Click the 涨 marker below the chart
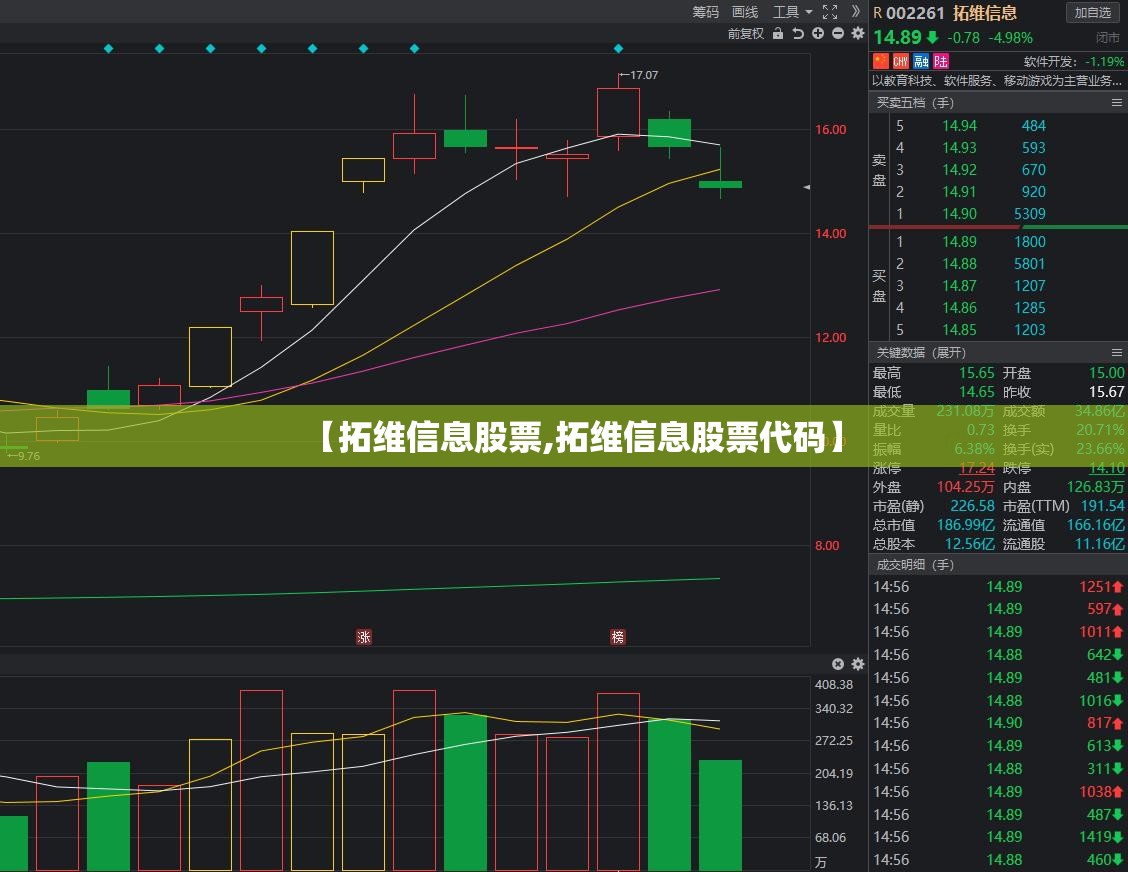The width and height of the screenshot is (1128, 872). [x=364, y=637]
